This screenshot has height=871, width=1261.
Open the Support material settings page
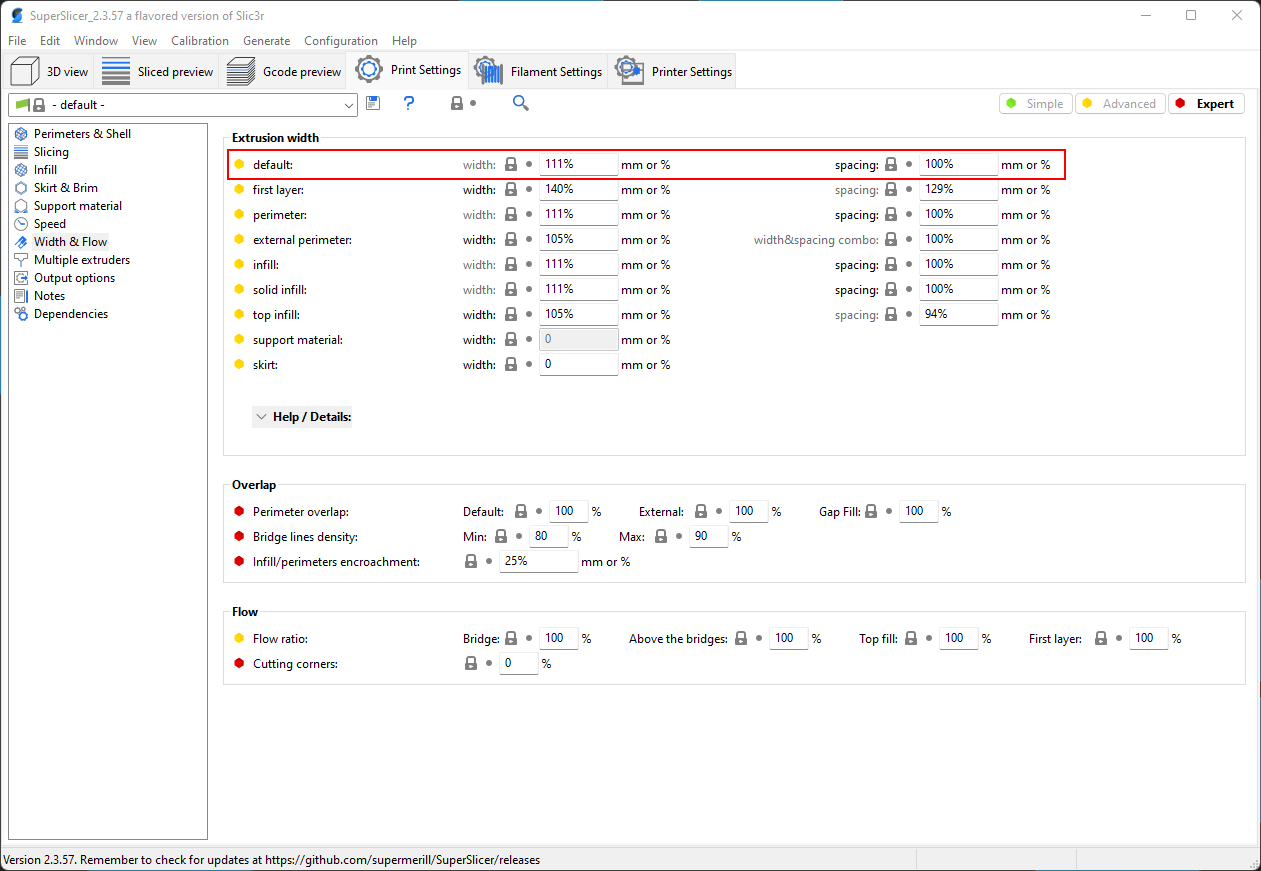[77, 205]
